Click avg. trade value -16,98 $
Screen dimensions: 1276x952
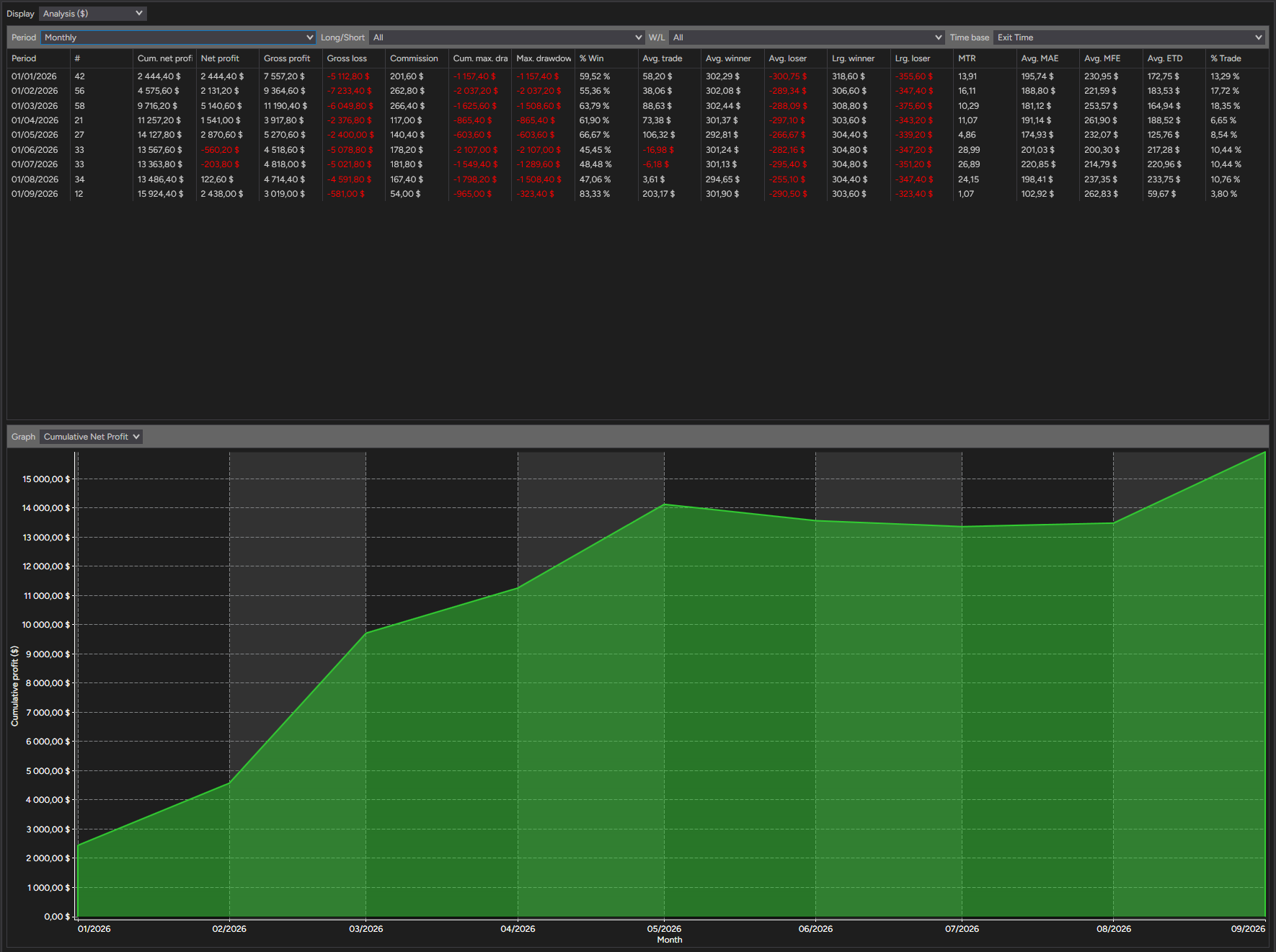[658, 150]
